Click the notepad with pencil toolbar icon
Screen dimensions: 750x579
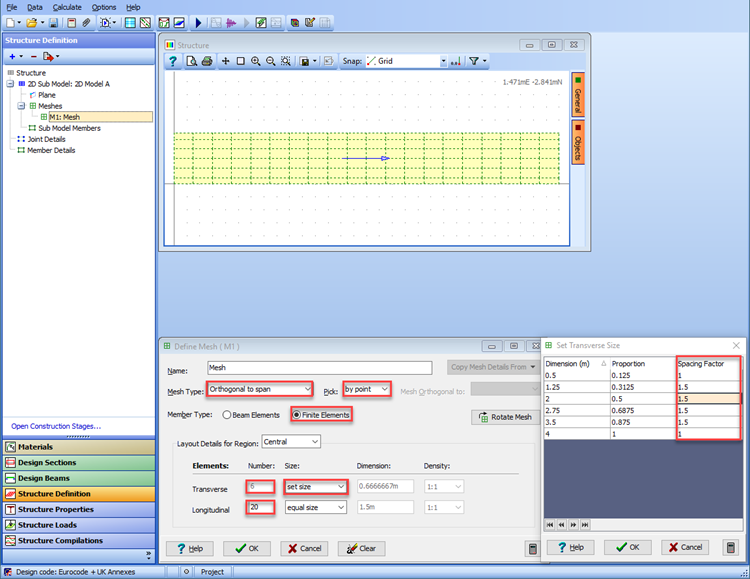(310, 22)
